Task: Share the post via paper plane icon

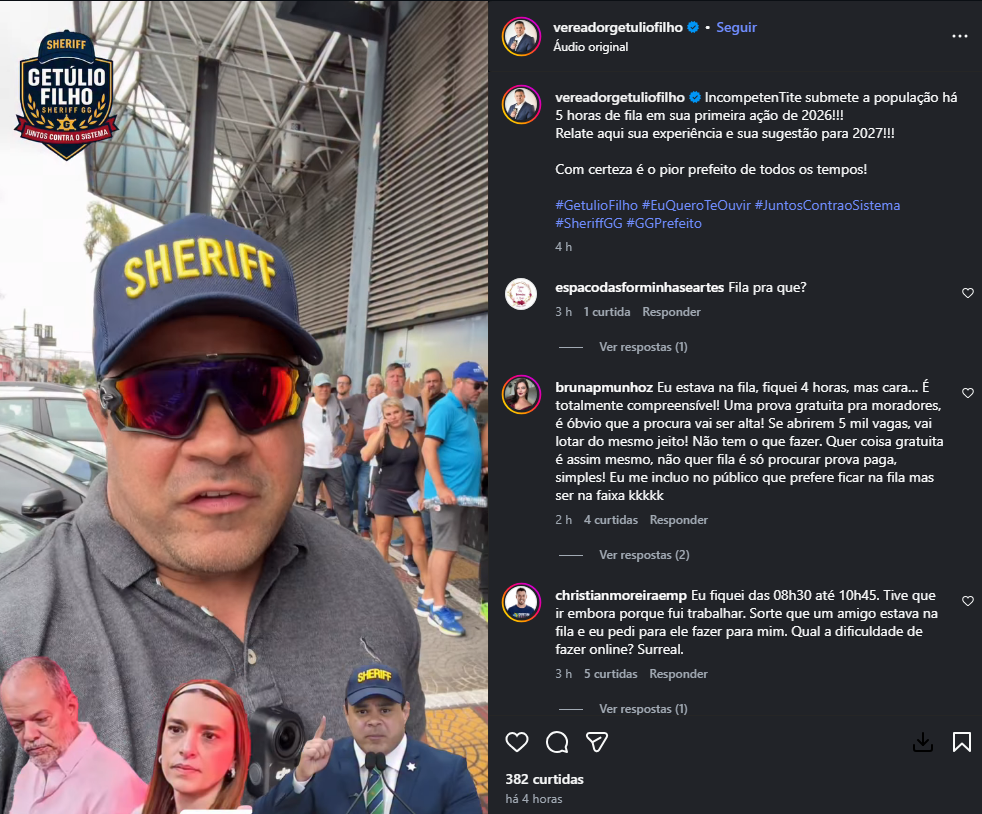Action: 597,742
